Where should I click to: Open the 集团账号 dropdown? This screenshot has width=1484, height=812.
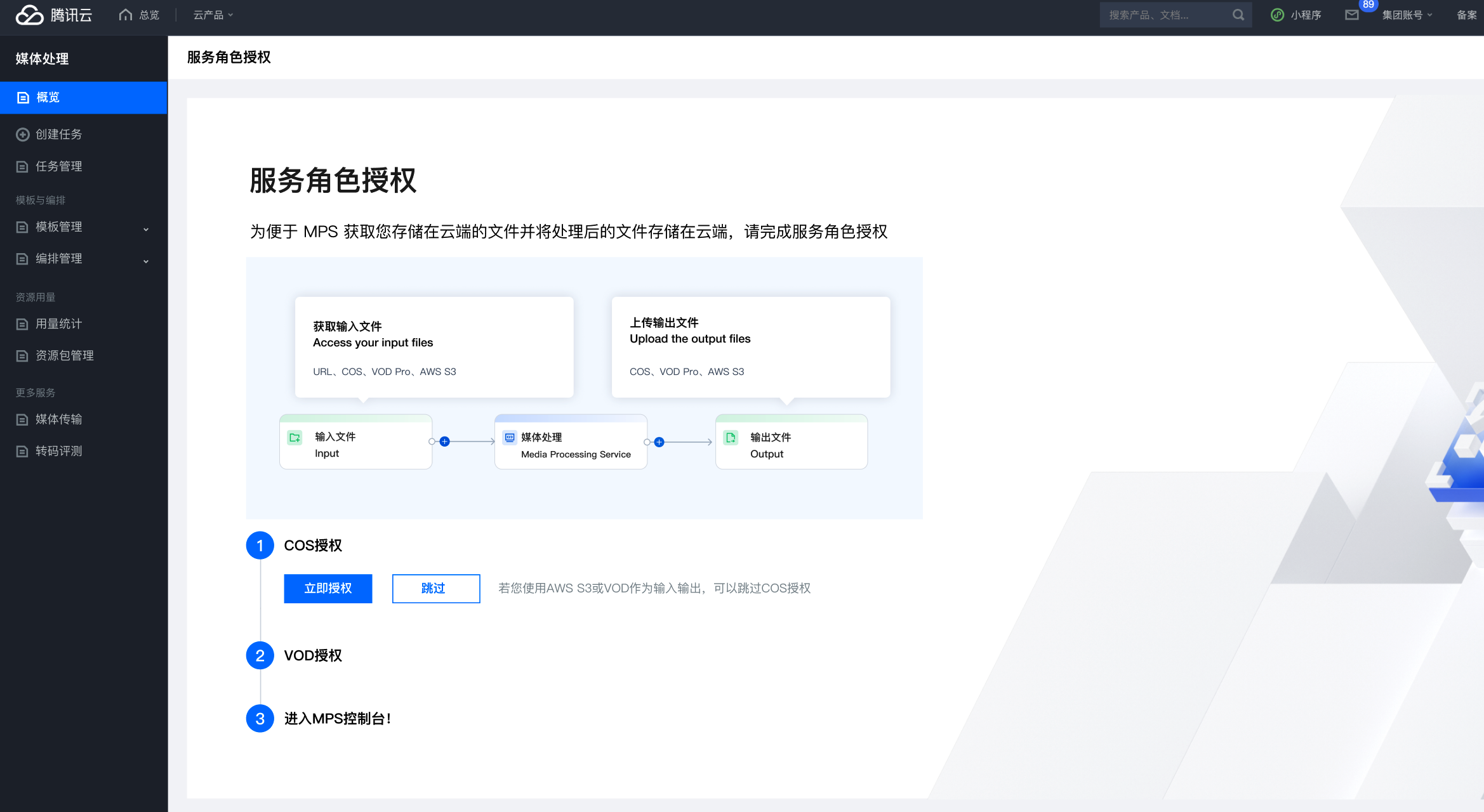click(1407, 15)
